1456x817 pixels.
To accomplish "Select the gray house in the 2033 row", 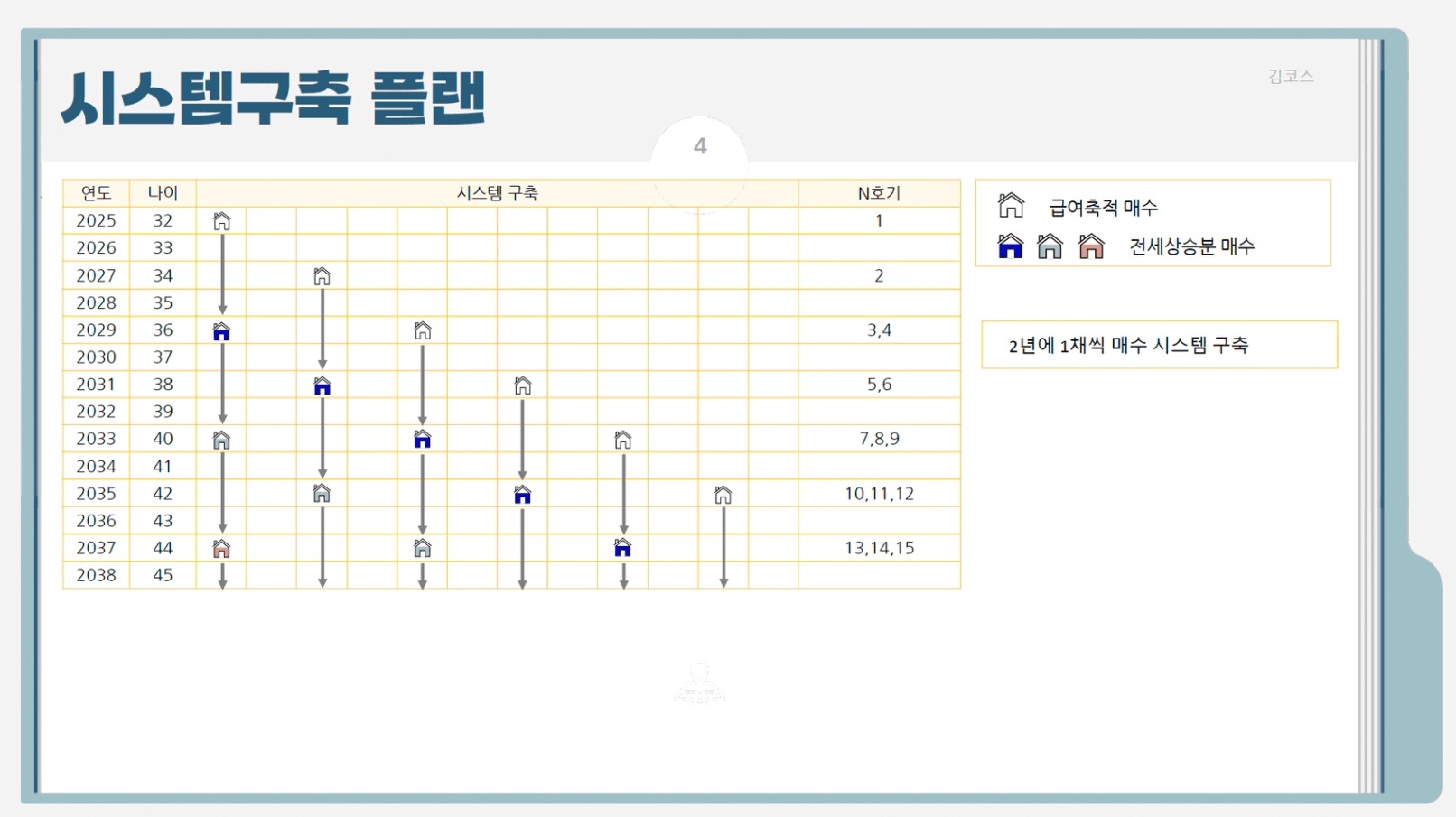I will click(x=221, y=440).
